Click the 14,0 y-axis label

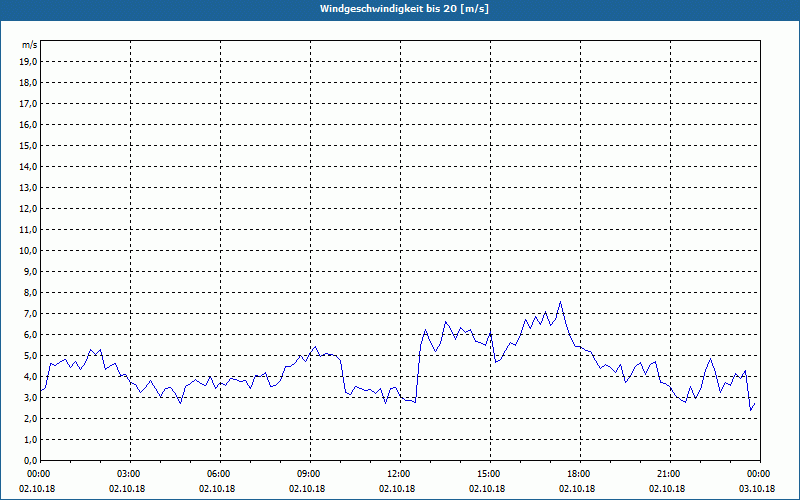(28, 166)
